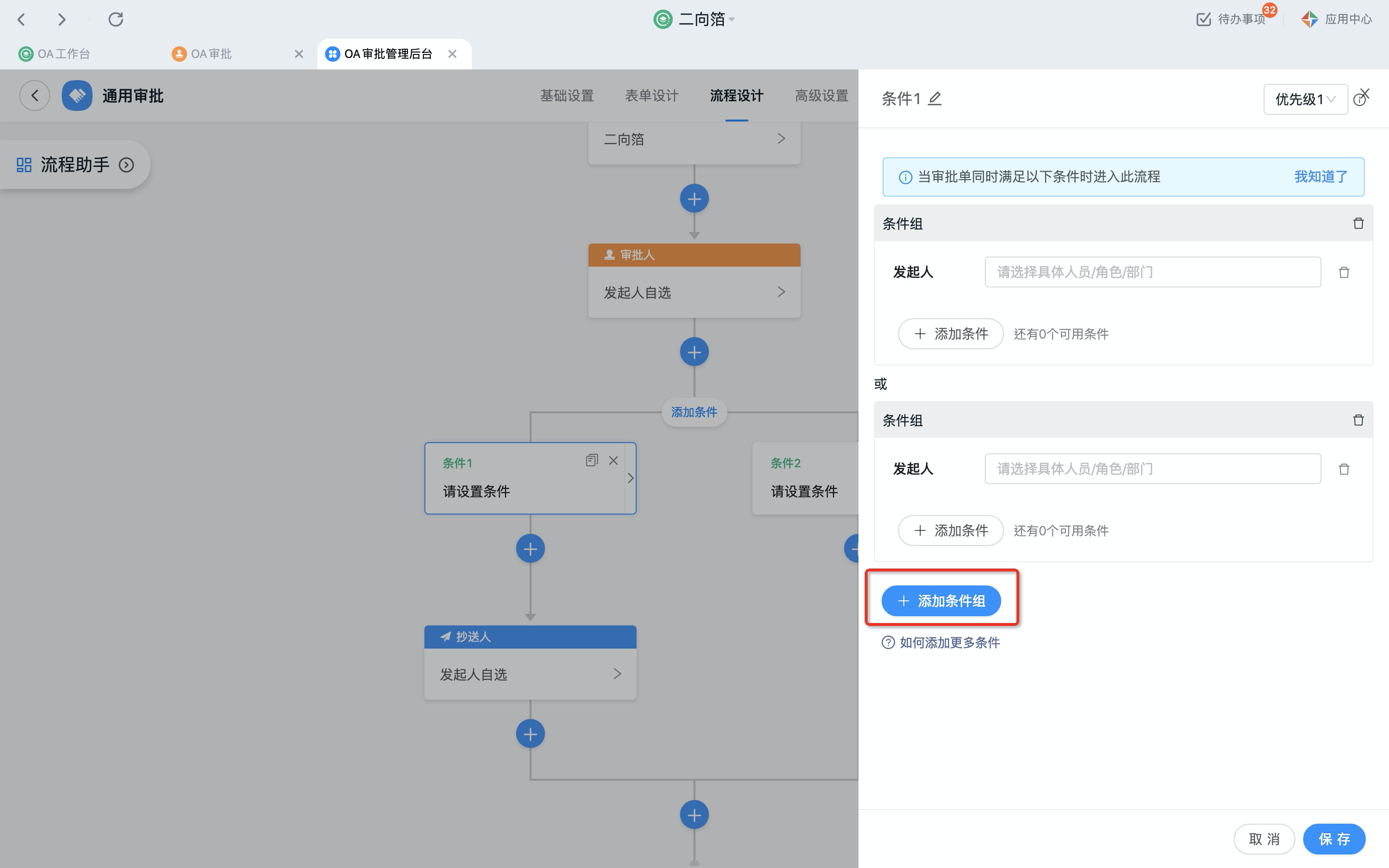Delete the second 条件组 with trash icon

pyautogui.click(x=1358, y=420)
